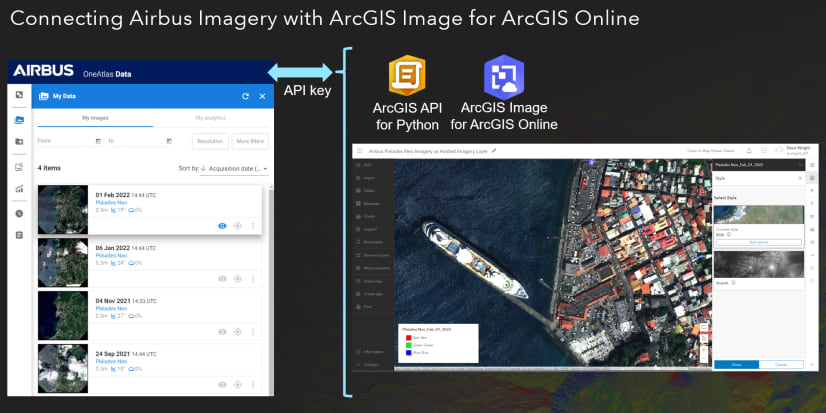This screenshot has width=826, height=413.
Task: Open the clock history icon in Airbus sidebar
Action: point(19,213)
